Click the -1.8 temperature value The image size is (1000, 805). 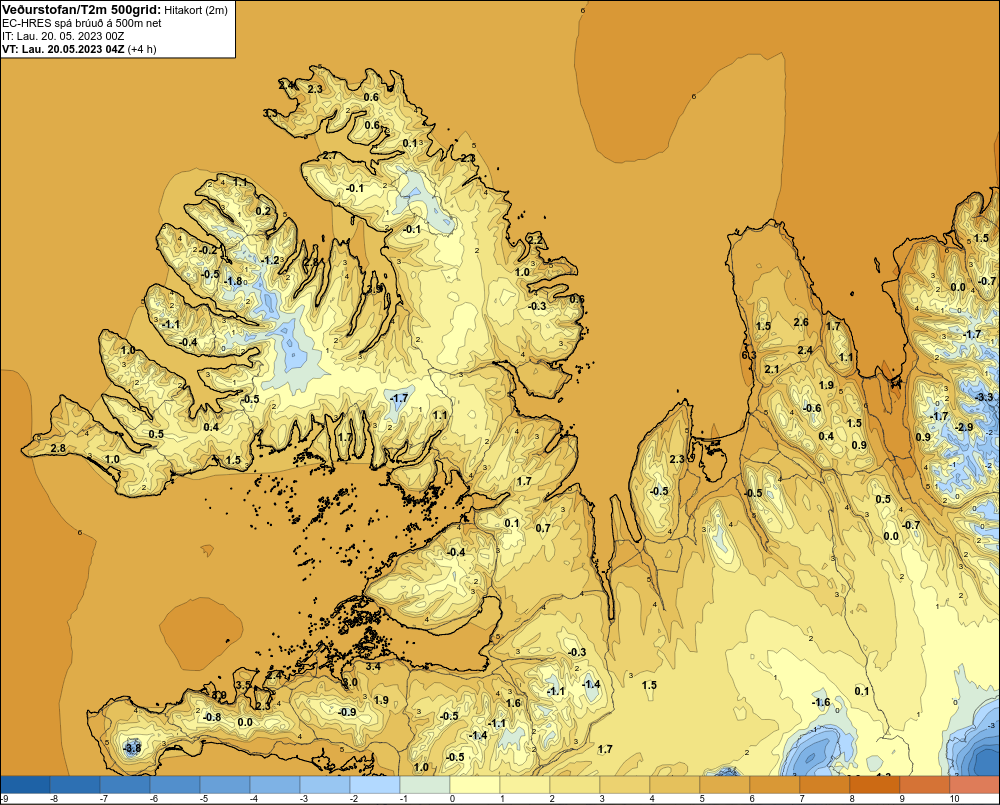click(233, 281)
